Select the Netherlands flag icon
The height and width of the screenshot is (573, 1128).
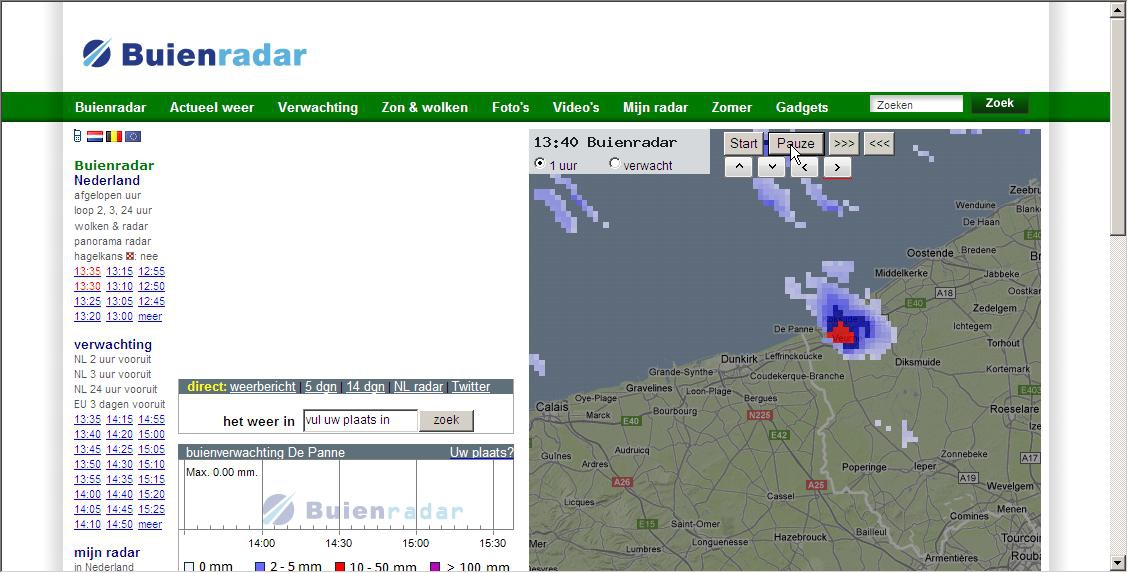coord(95,137)
